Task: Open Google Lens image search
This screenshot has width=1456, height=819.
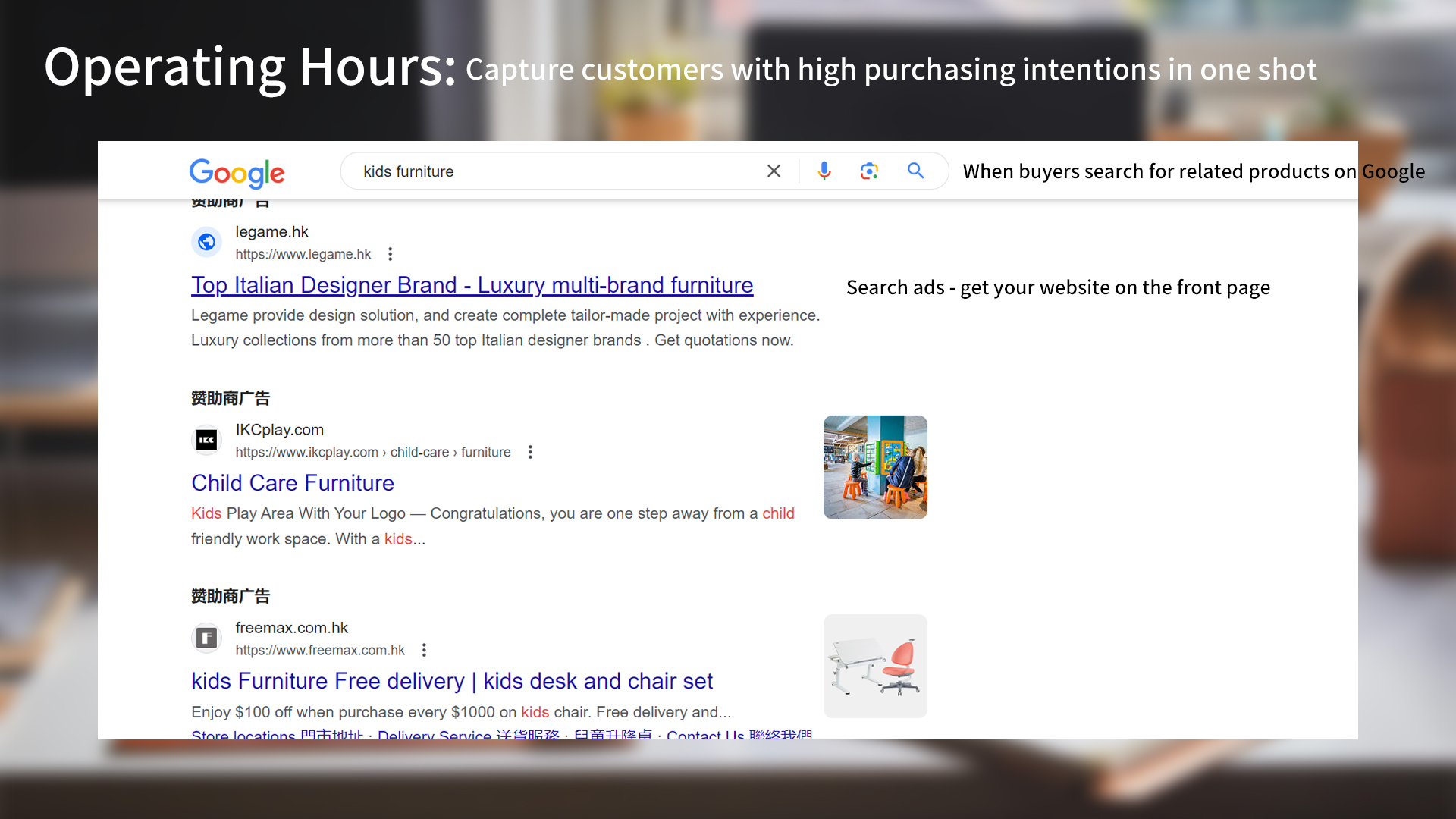Action: [x=869, y=171]
